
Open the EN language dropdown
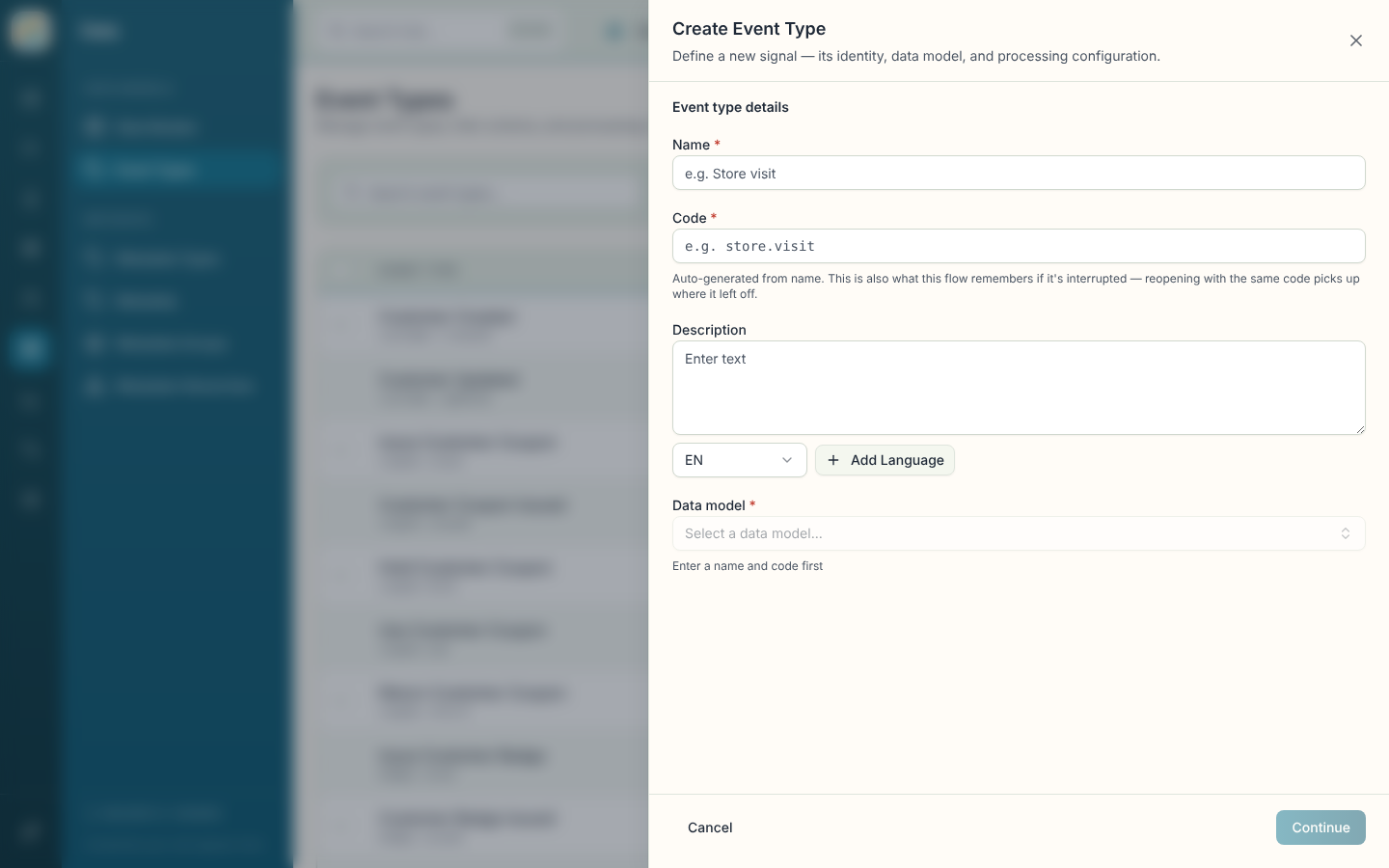740,460
